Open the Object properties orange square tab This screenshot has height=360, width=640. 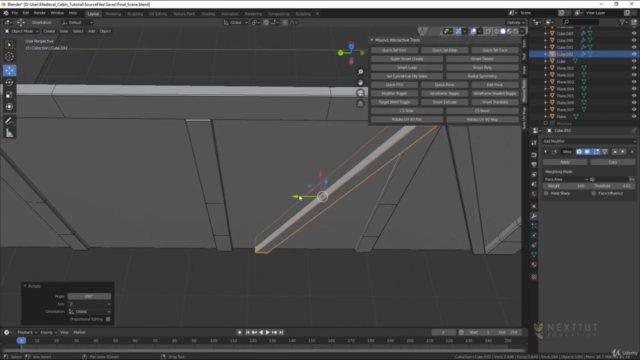pos(534,207)
